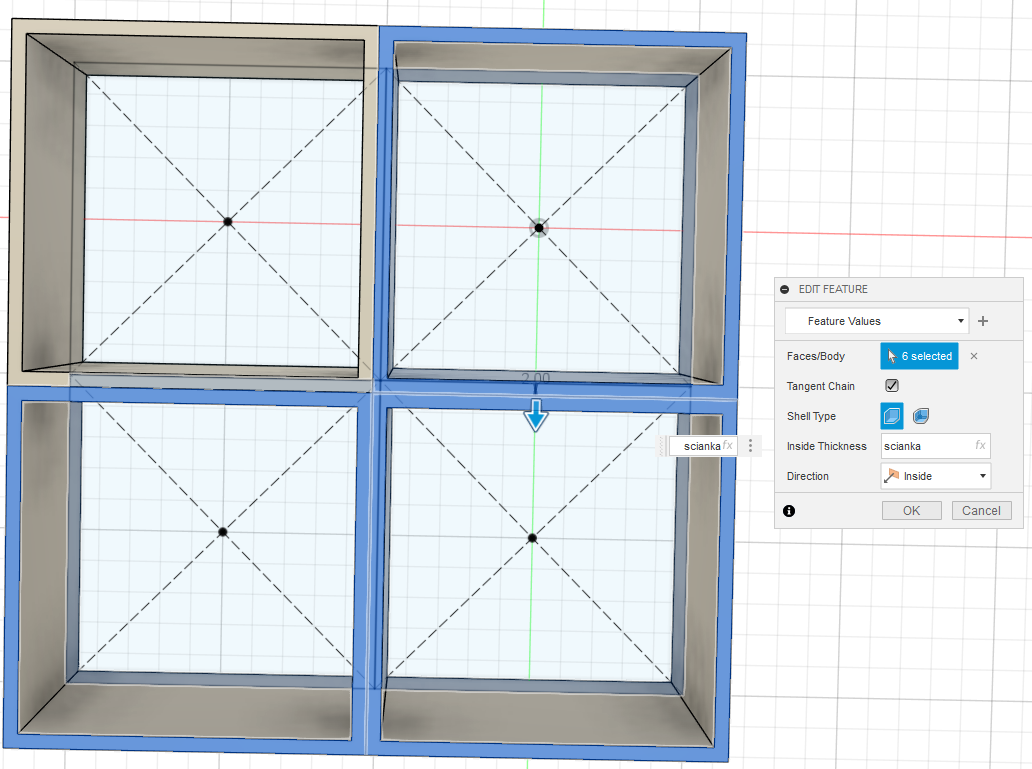
Task: Choose the rounded offset Shell Type icon
Action: click(x=921, y=416)
